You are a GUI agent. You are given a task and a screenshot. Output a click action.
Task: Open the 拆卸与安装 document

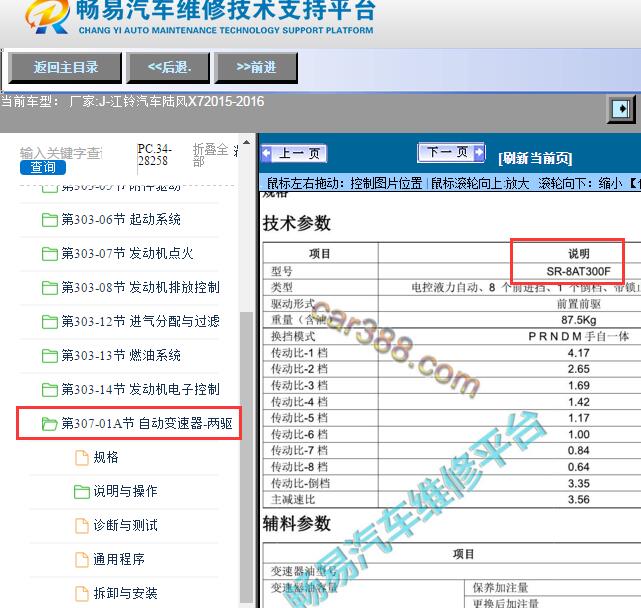[x=125, y=593]
